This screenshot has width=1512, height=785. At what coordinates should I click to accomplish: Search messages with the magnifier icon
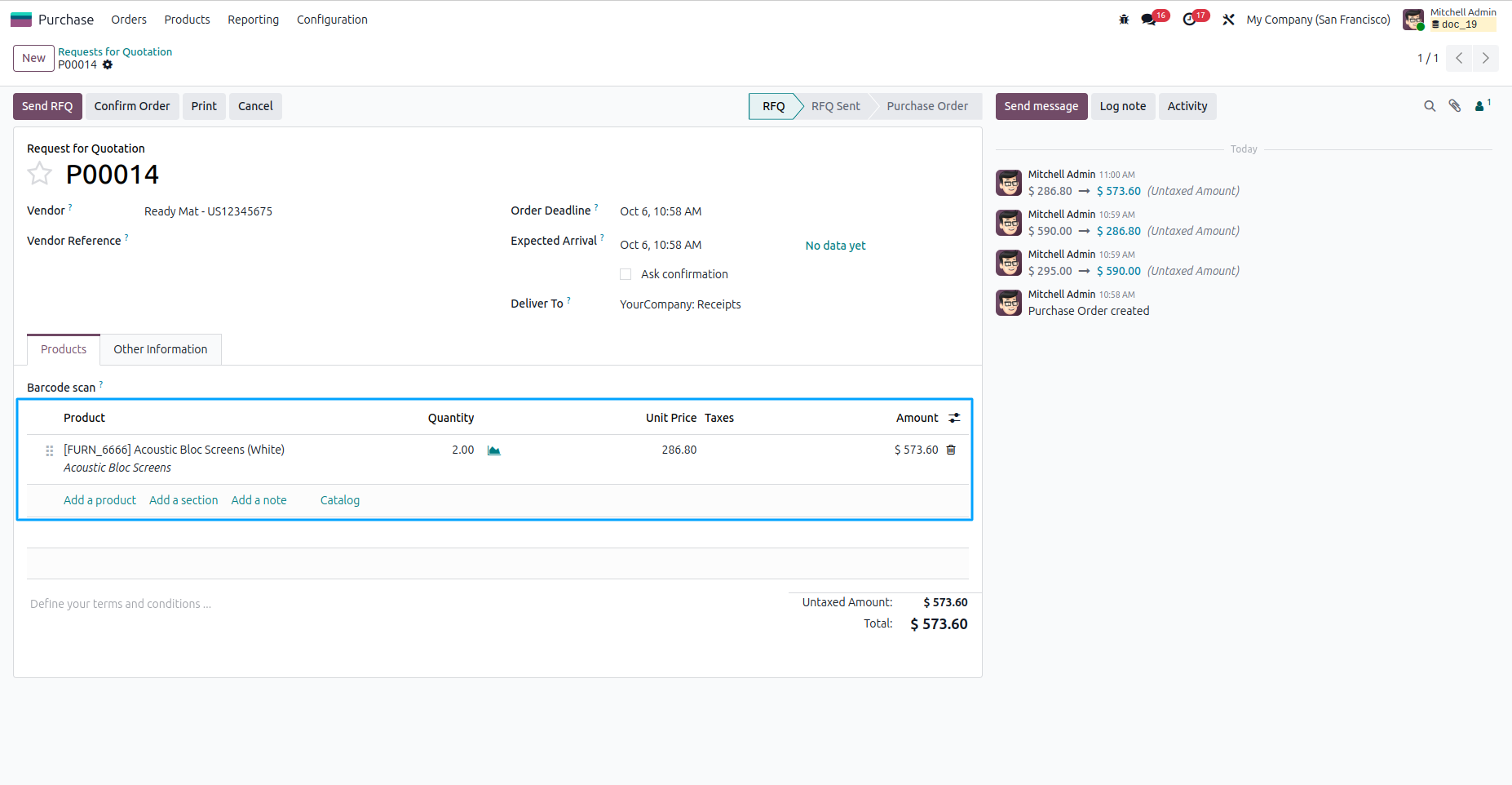(x=1430, y=106)
